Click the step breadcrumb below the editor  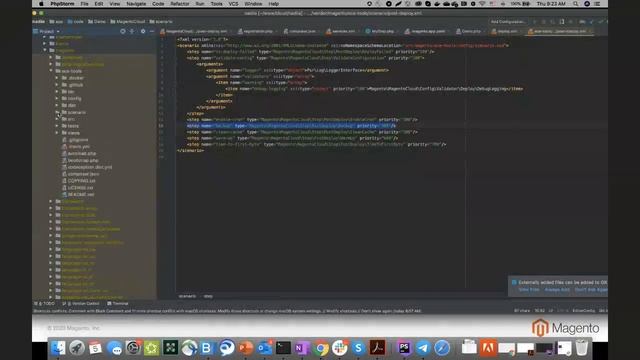[208, 296]
